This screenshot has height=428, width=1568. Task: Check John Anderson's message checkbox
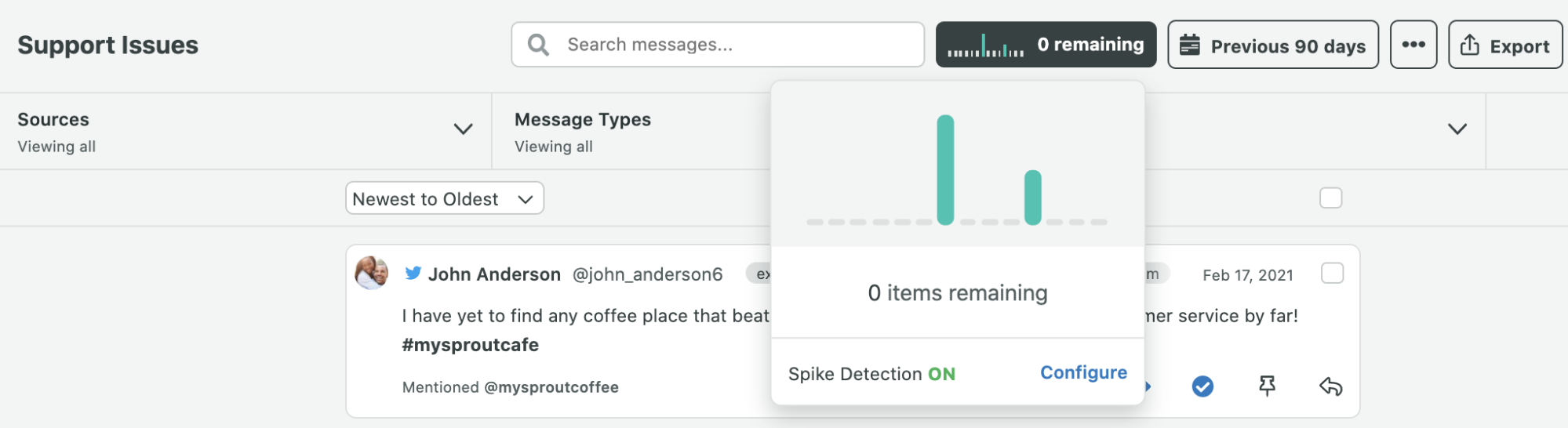(1332, 274)
